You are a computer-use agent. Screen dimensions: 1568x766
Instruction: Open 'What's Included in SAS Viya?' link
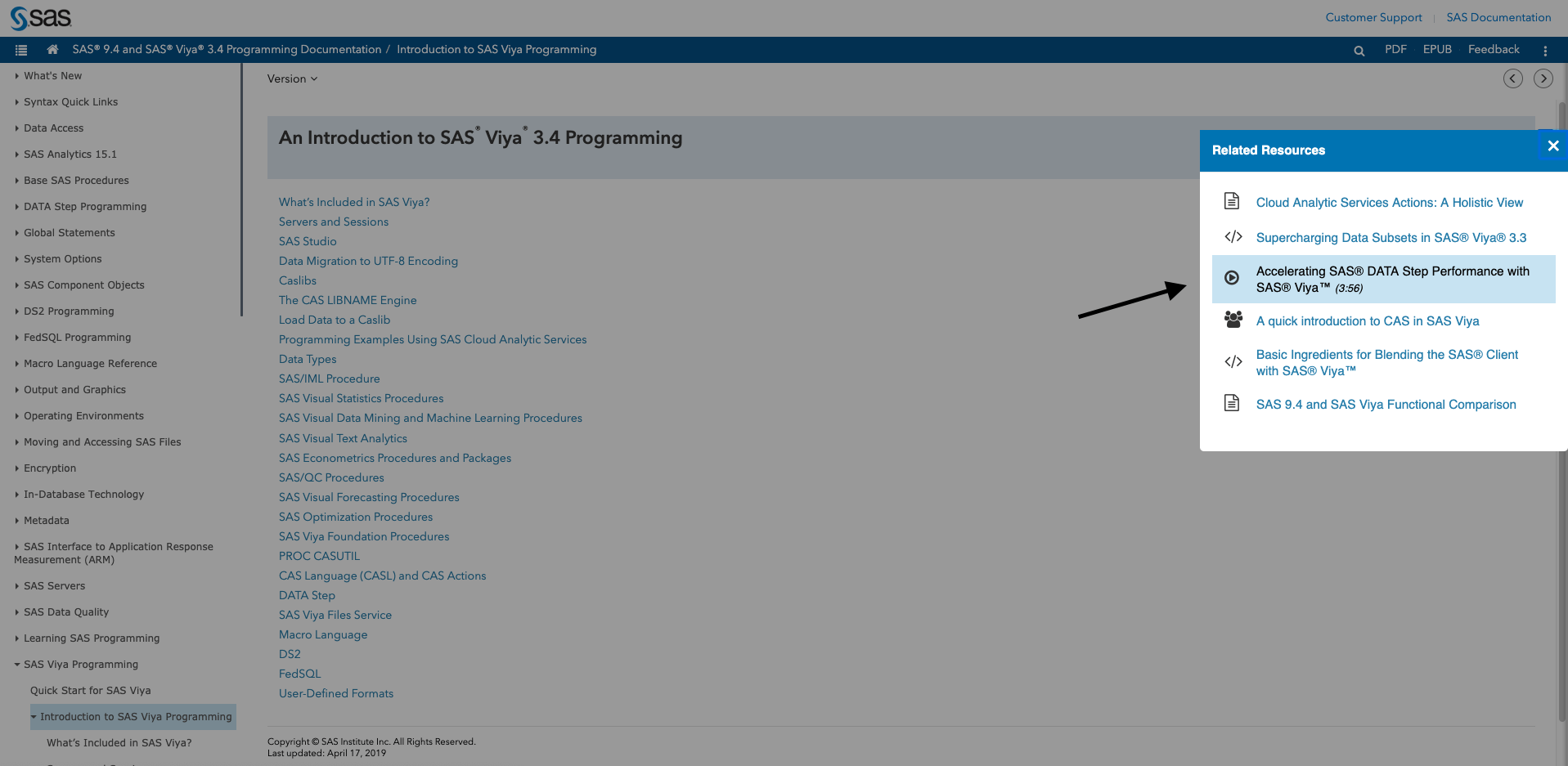[354, 202]
